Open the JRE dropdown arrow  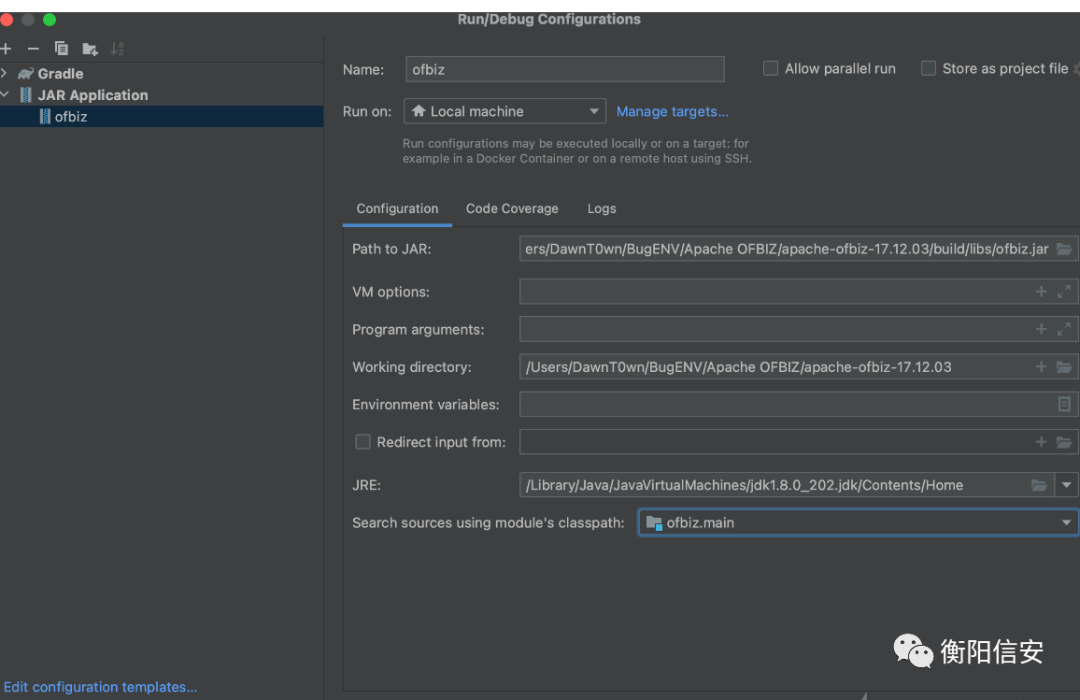click(1066, 485)
